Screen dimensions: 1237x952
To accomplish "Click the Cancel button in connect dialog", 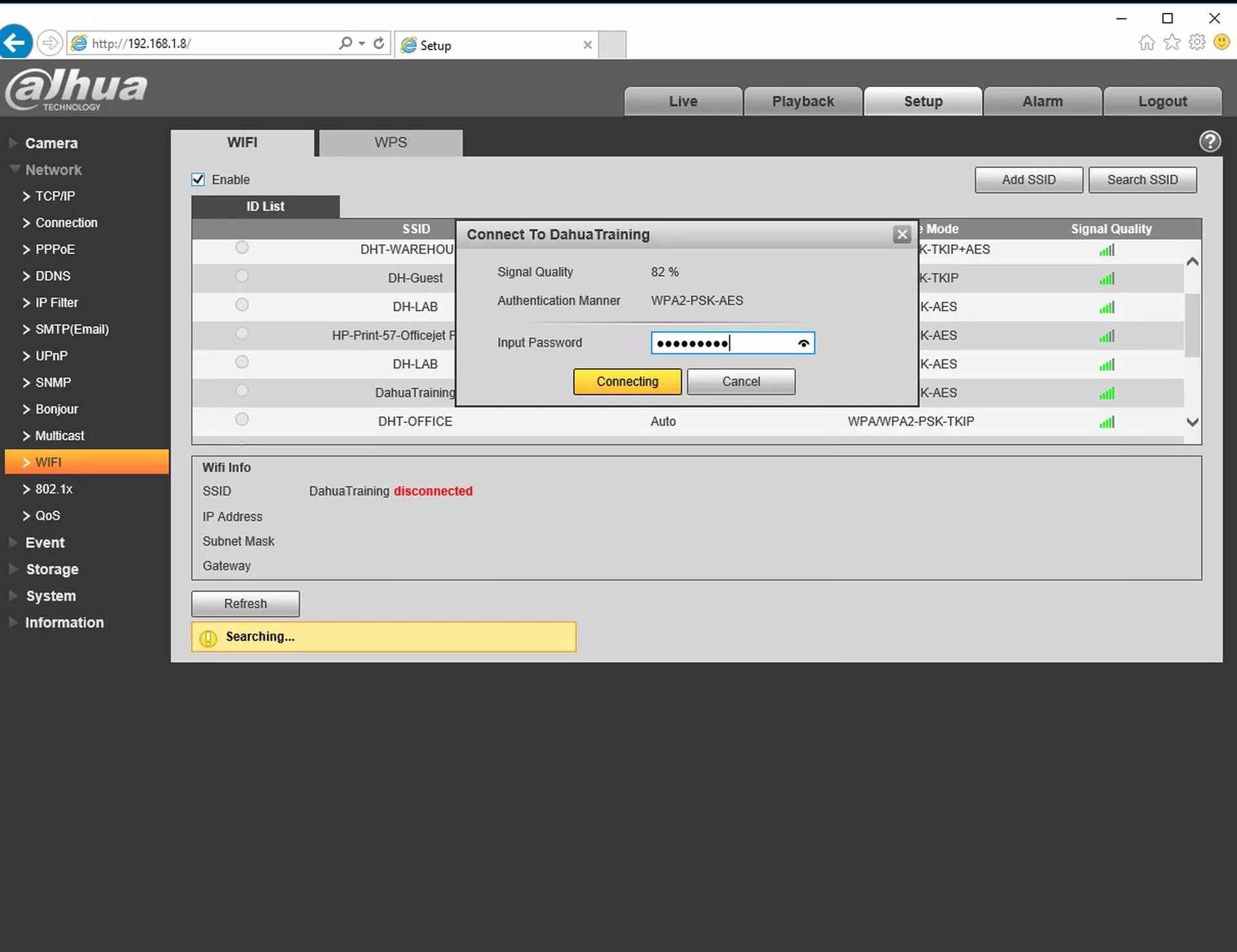I will [741, 381].
